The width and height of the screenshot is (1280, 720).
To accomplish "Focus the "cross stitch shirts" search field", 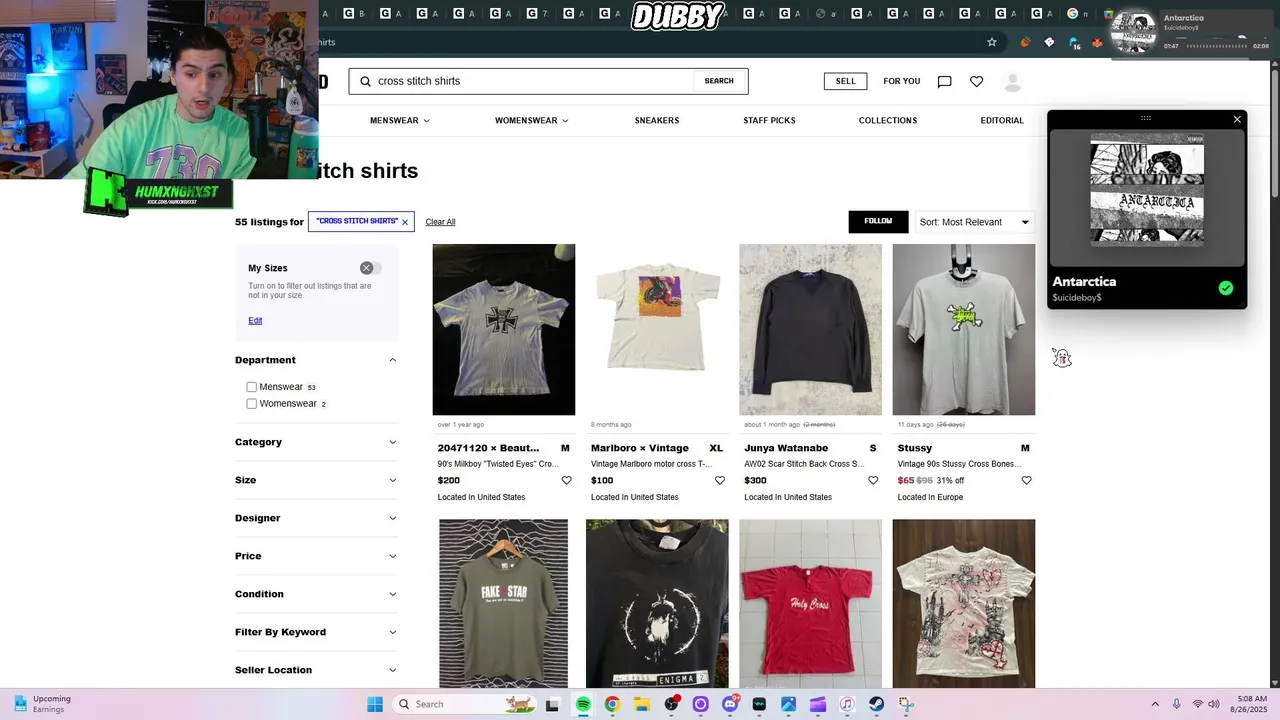I will coord(533,81).
